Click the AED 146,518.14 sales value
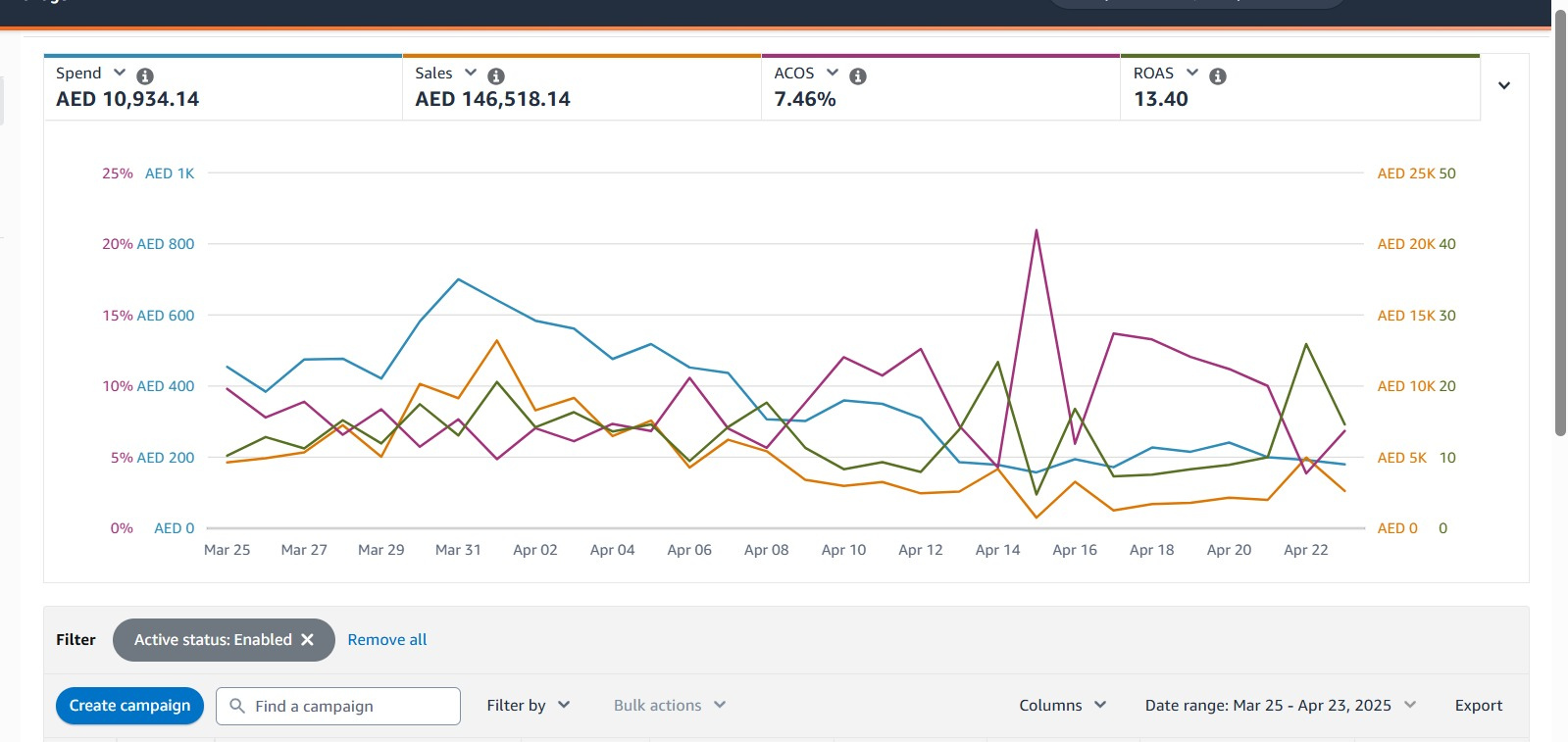This screenshot has height=742, width=1568. (492, 99)
